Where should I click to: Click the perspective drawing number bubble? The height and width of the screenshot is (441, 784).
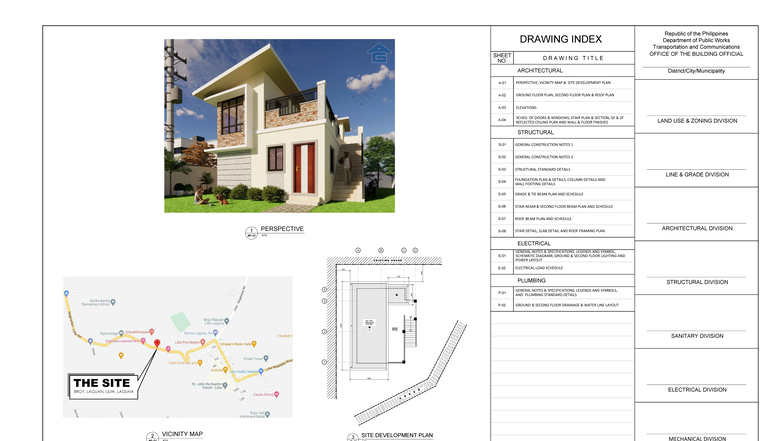(251, 232)
